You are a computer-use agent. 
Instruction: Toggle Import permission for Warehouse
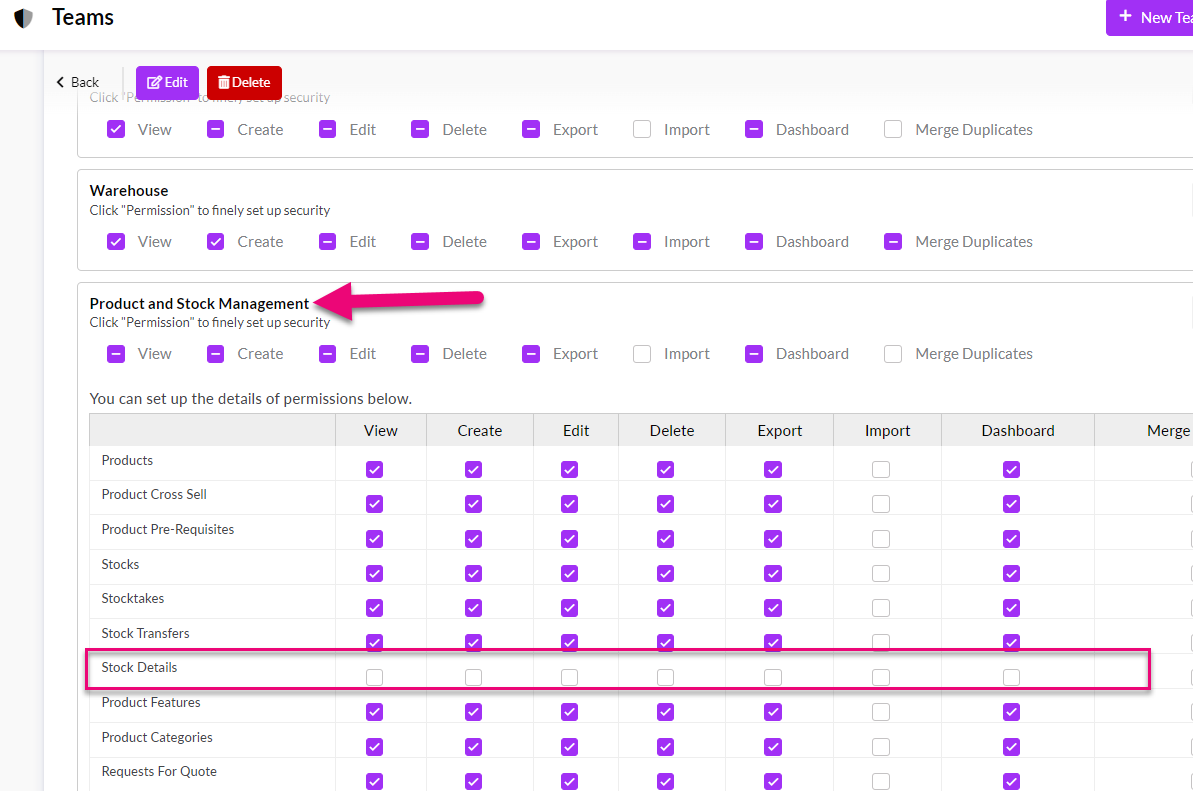pyautogui.click(x=642, y=242)
